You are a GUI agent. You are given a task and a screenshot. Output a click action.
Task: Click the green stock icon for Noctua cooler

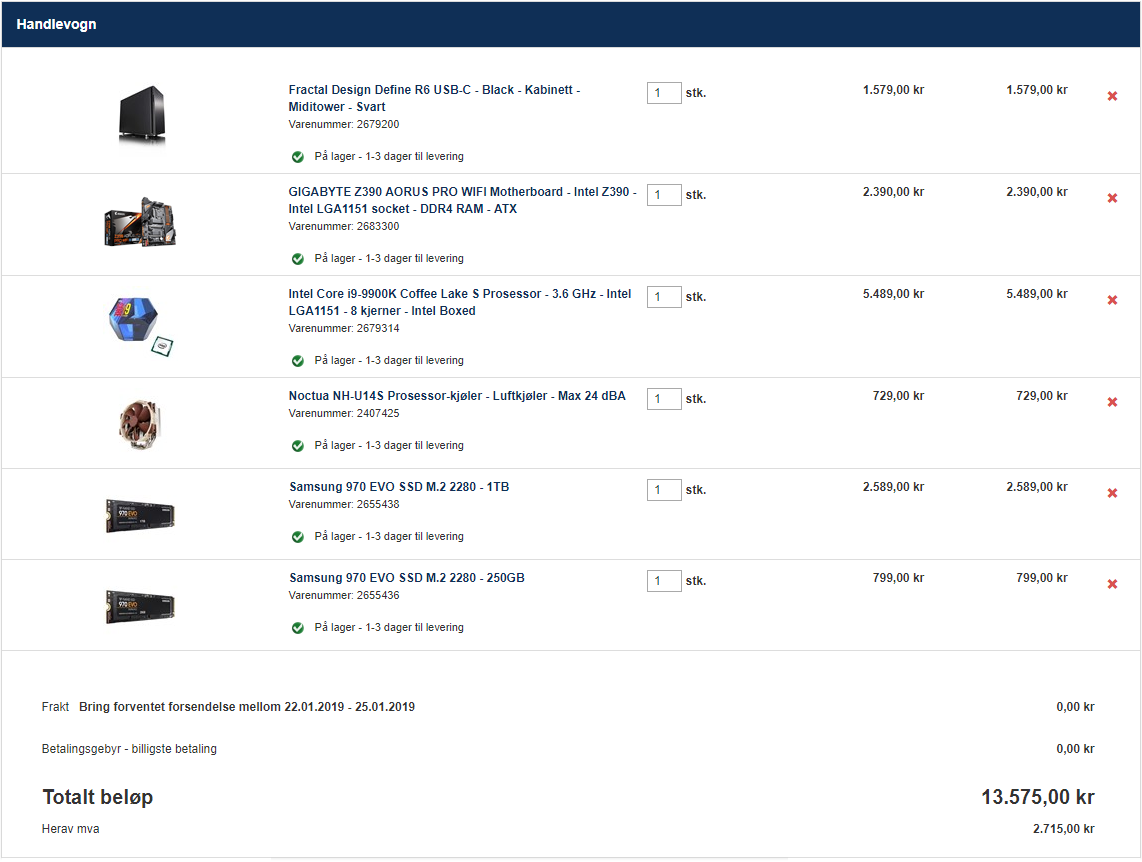(298, 446)
